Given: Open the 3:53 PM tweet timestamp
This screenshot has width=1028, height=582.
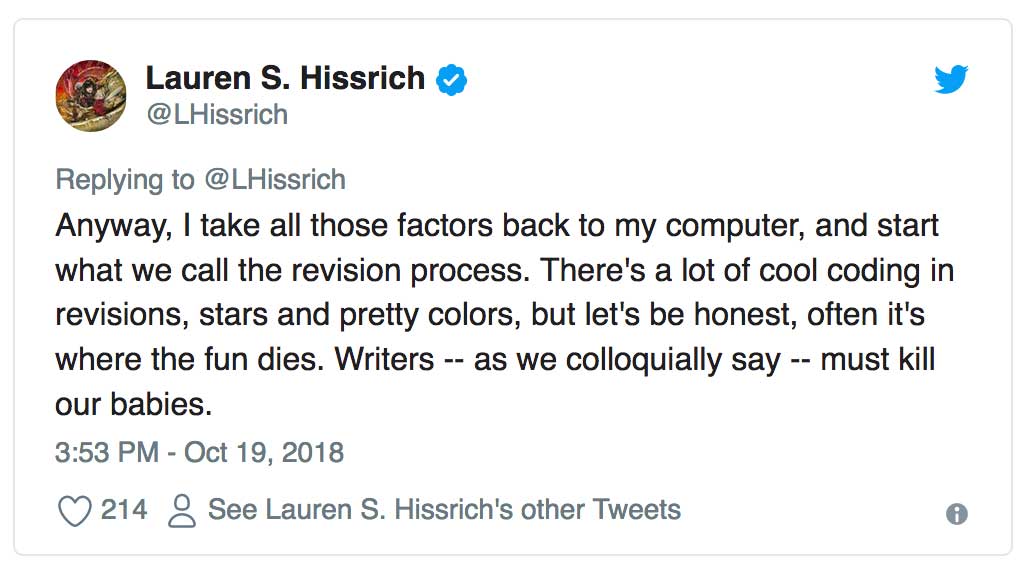Looking at the screenshot, I should (107, 452).
